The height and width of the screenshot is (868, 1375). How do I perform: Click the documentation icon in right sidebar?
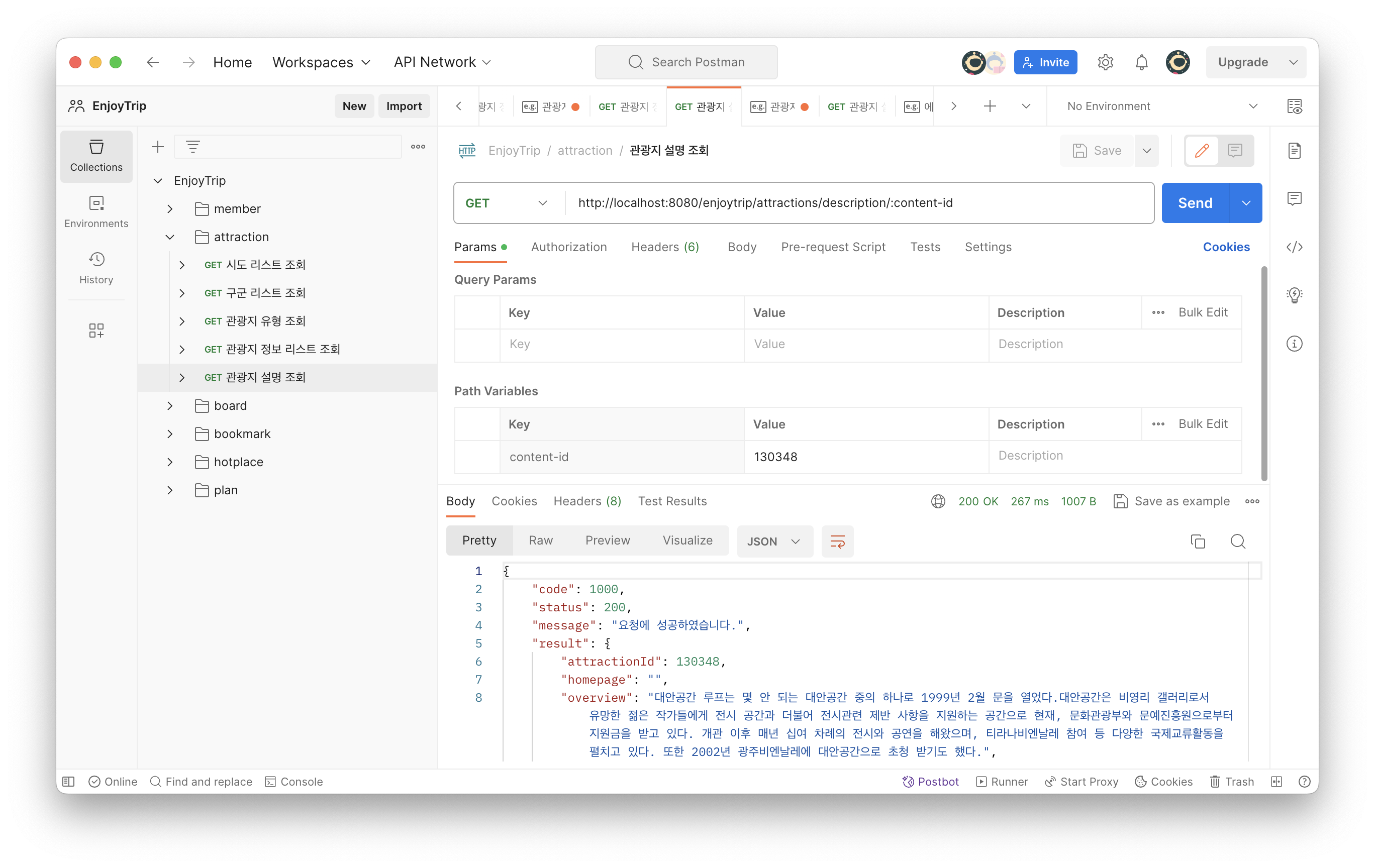(1294, 151)
